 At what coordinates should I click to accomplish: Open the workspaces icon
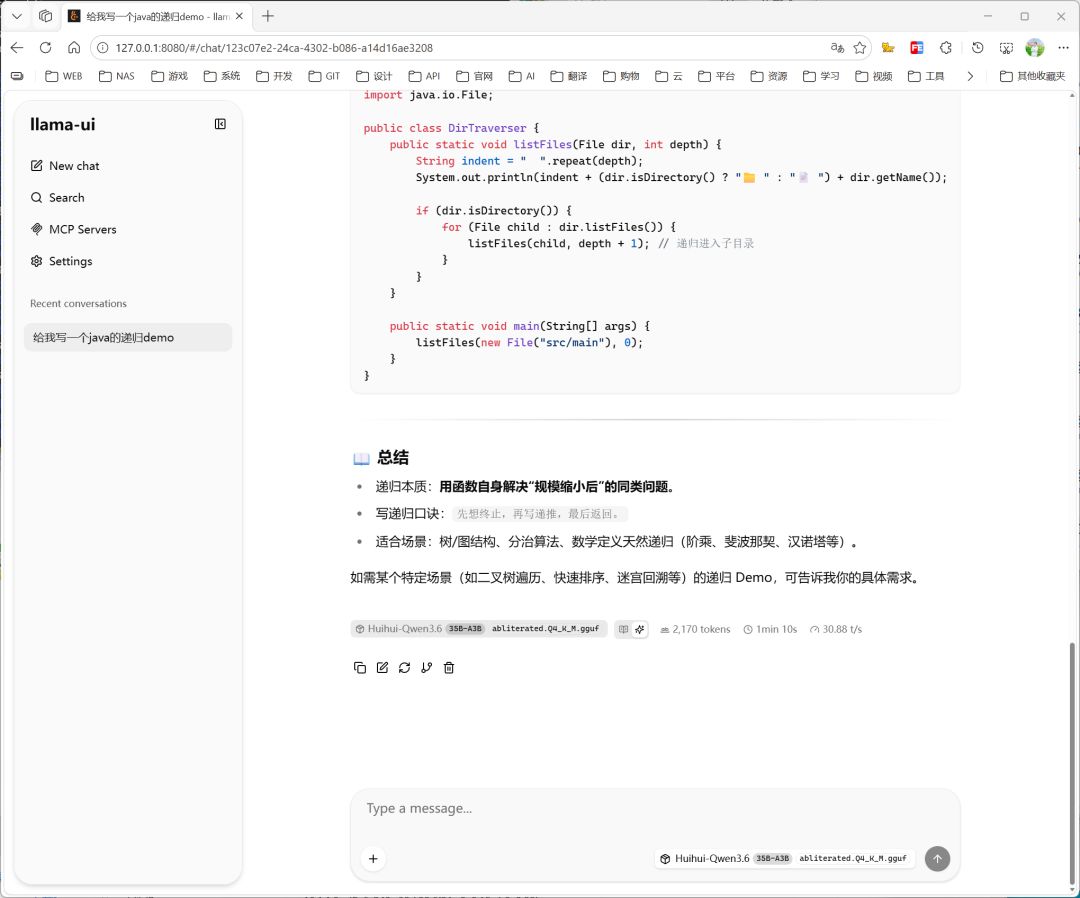(45, 16)
